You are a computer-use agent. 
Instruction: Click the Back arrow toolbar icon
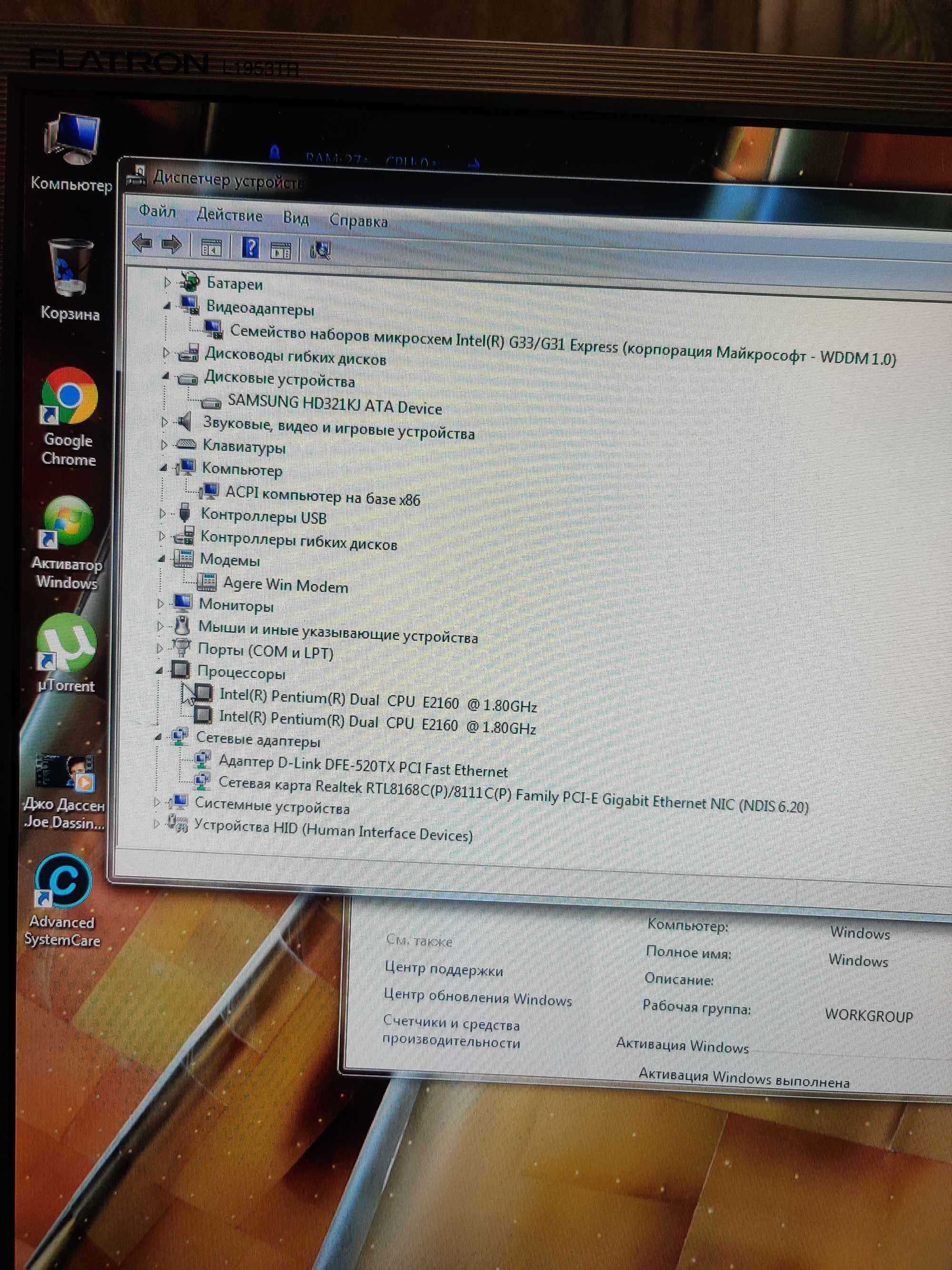click(142, 244)
